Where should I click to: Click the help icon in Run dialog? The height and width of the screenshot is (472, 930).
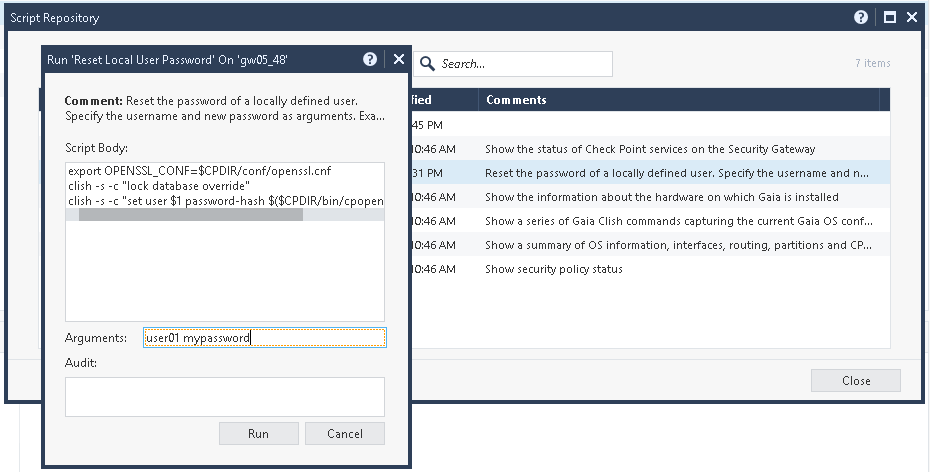[x=370, y=60]
